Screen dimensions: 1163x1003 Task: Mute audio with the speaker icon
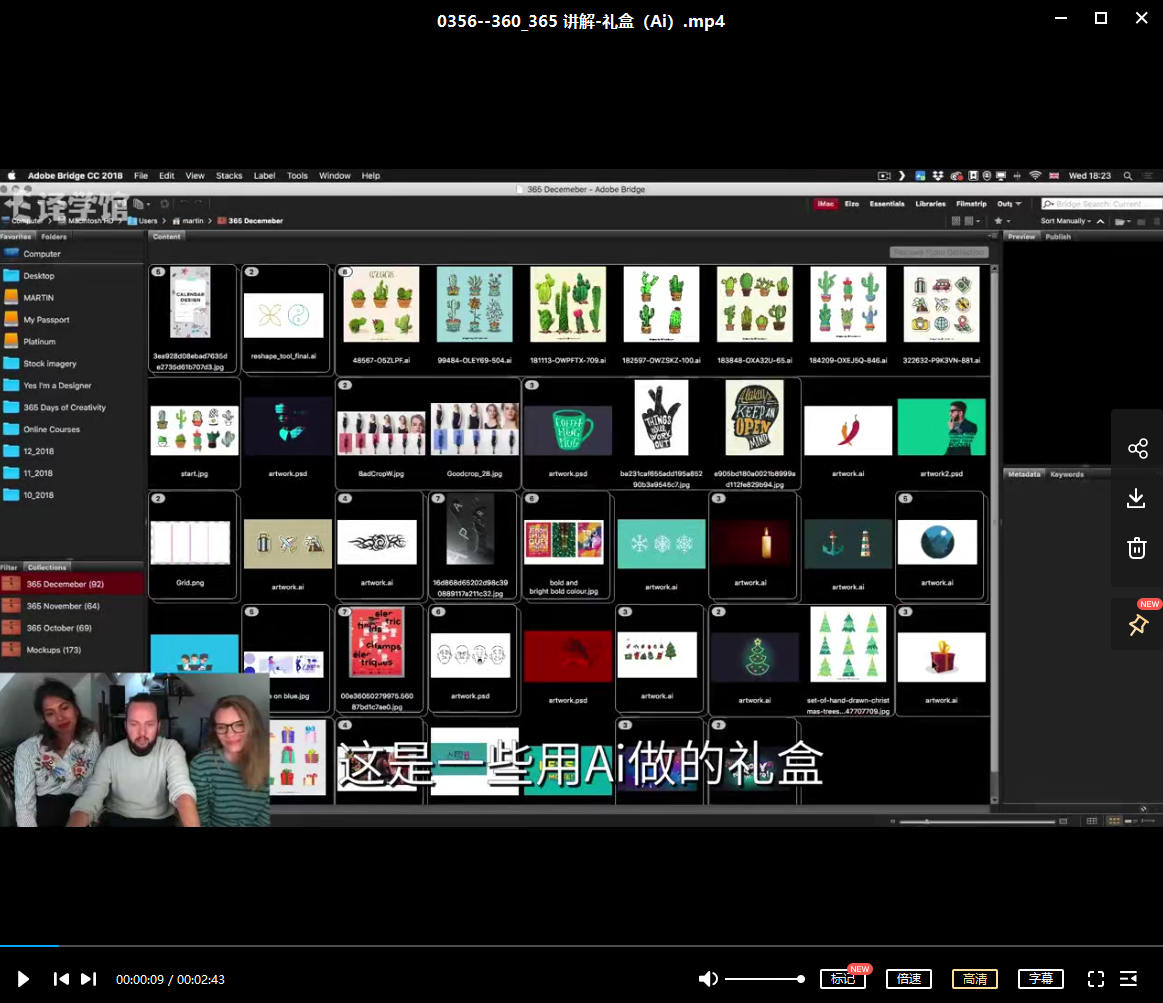[707, 979]
